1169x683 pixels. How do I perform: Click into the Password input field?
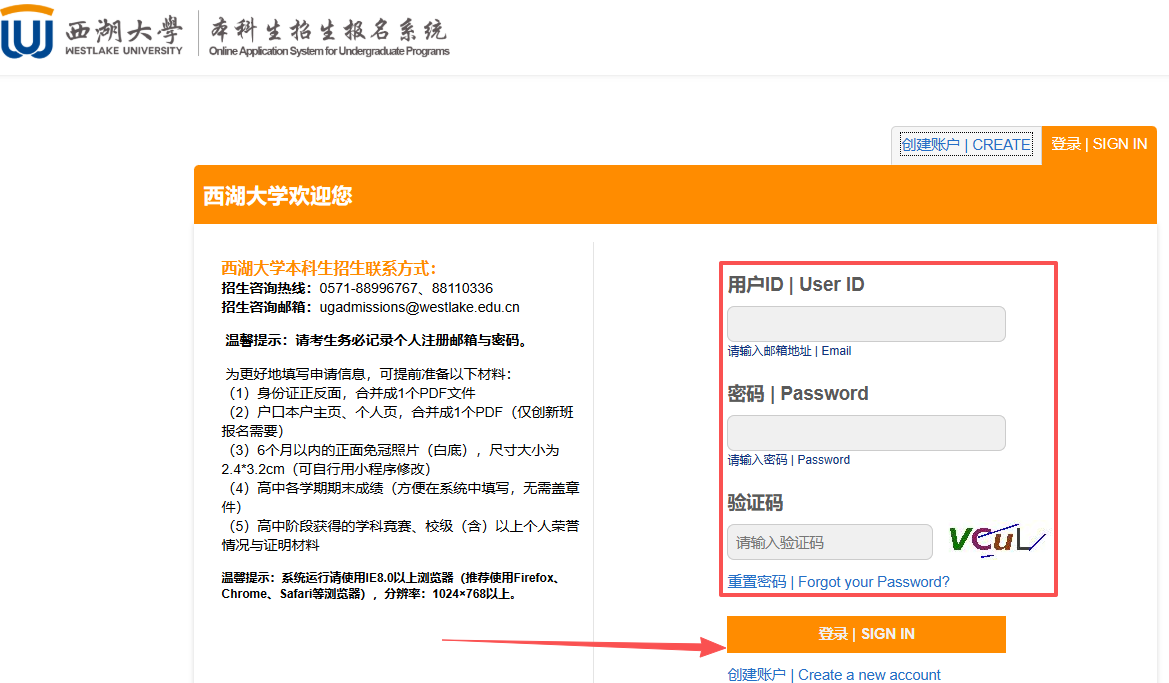[x=865, y=433]
